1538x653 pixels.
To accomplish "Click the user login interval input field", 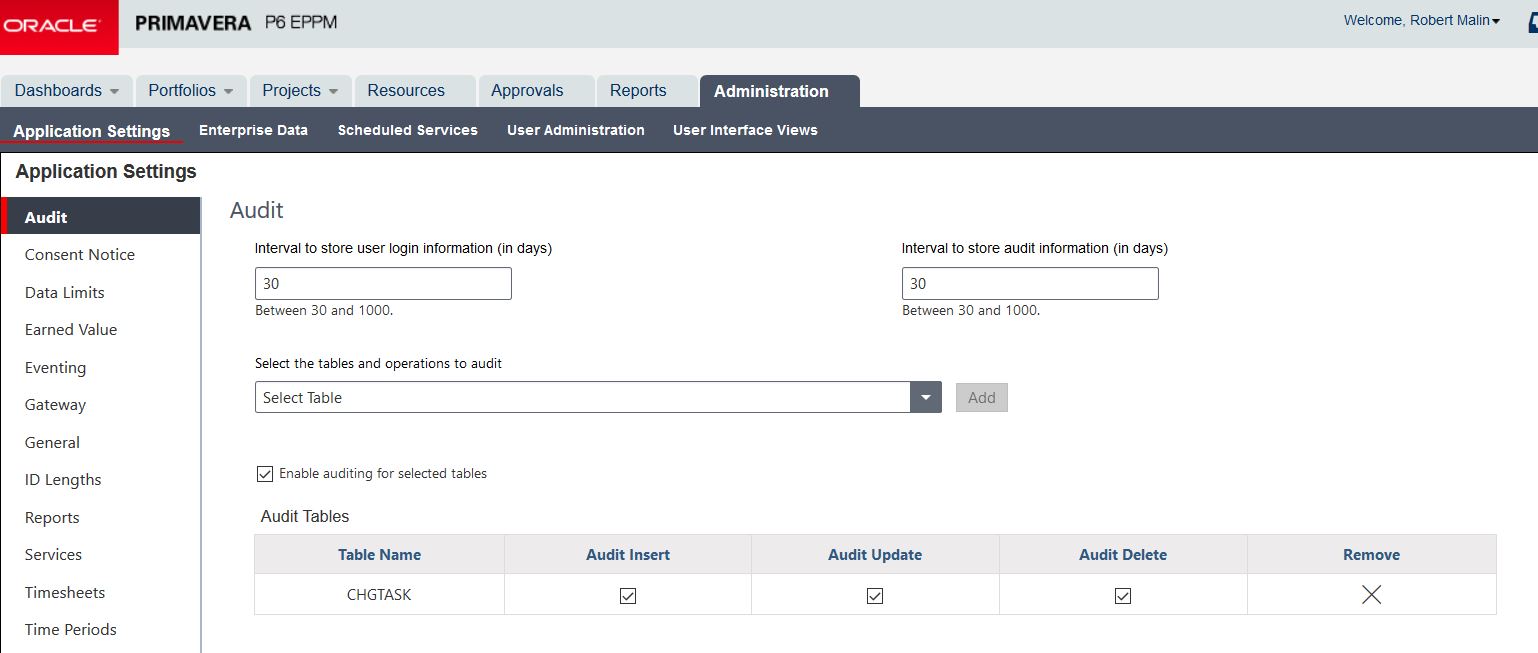I will click(x=383, y=283).
